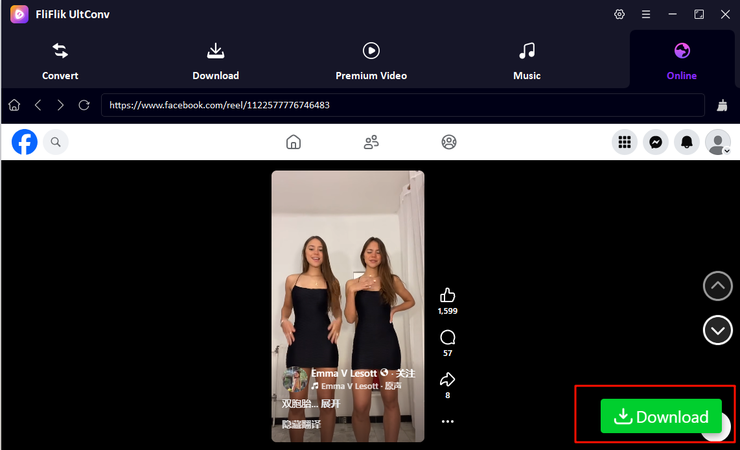Open comments on the reel
The width and height of the screenshot is (740, 450).
tap(447, 337)
